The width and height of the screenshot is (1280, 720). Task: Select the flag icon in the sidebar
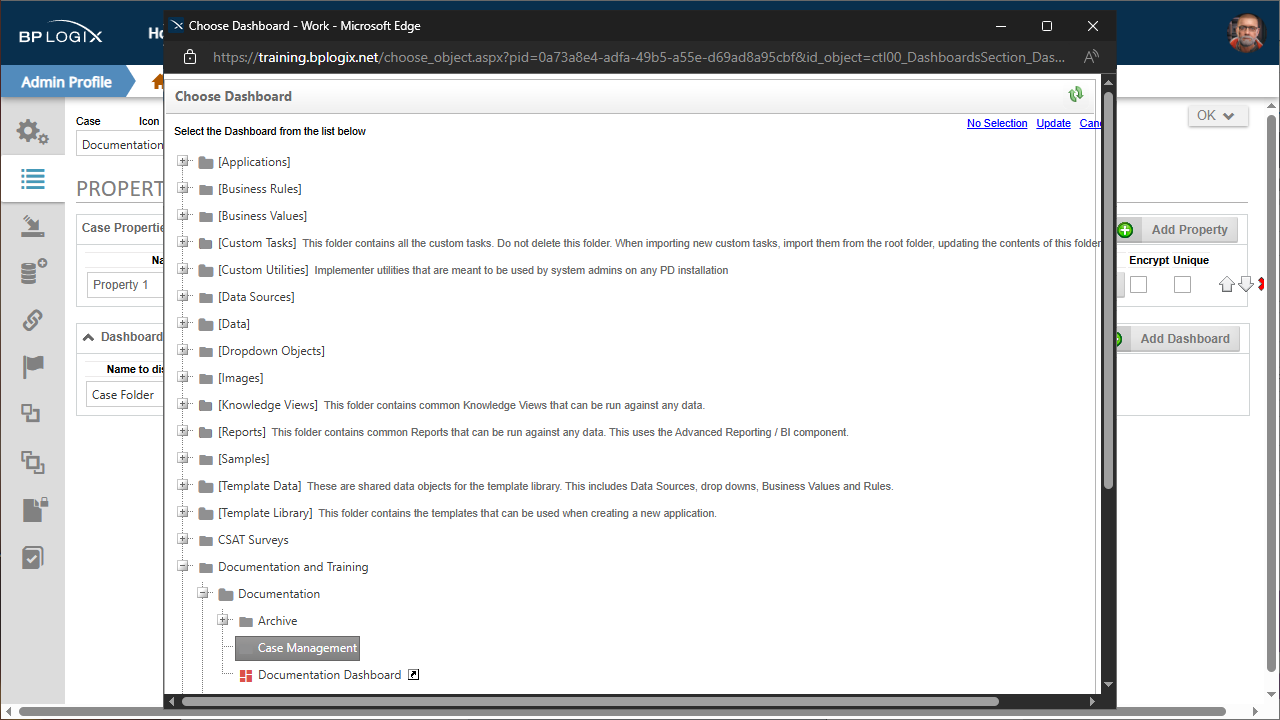[x=32, y=367]
